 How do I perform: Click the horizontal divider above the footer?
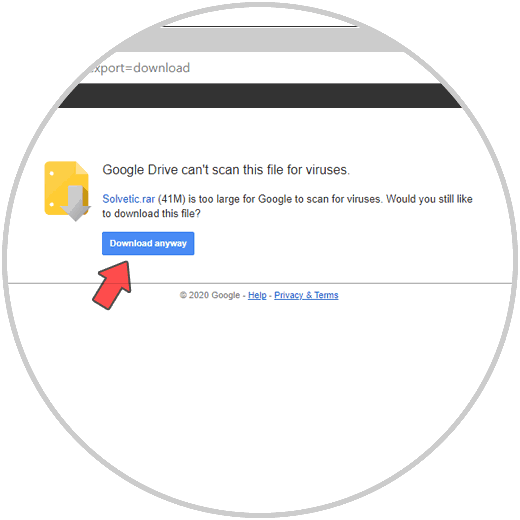pos(260,283)
